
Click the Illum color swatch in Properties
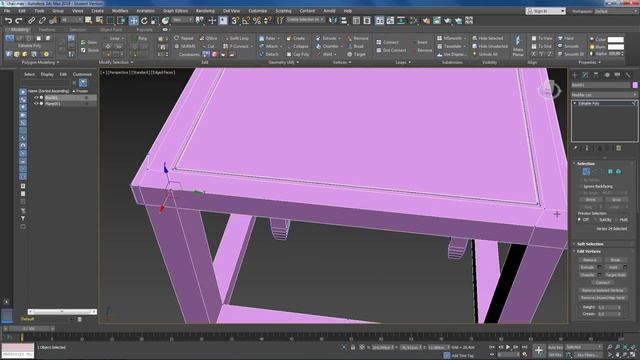[x=616, y=47]
